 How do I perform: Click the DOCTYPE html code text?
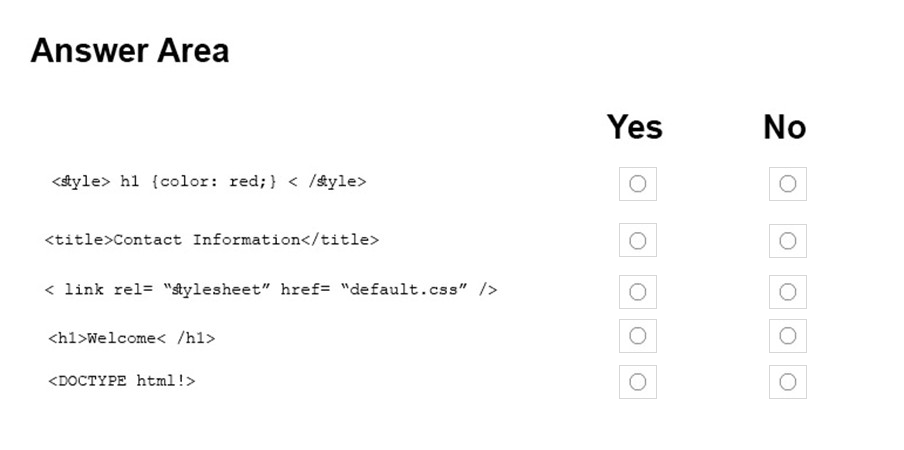coord(122,381)
